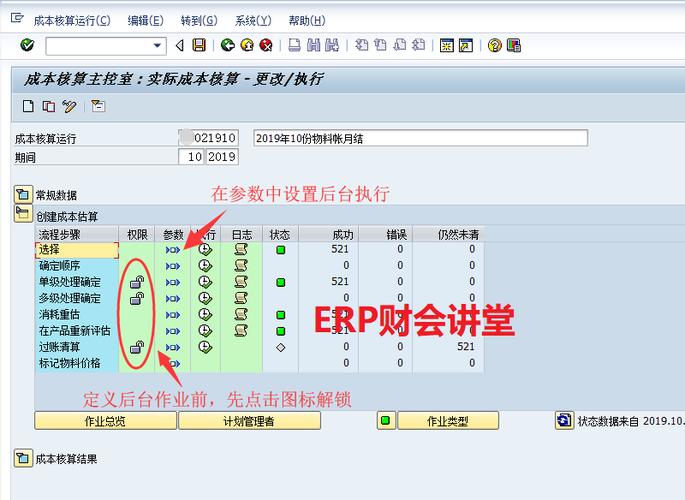Screen dimensions: 685x500
Task: Click the Previous Page icon
Action: (380, 45)
